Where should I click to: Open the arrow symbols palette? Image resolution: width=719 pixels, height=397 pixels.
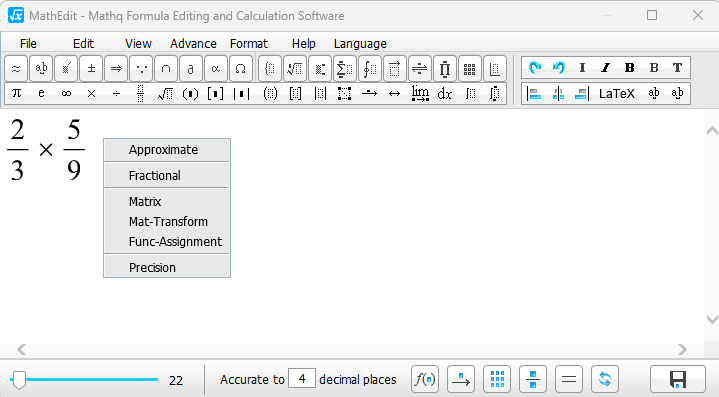116,69
